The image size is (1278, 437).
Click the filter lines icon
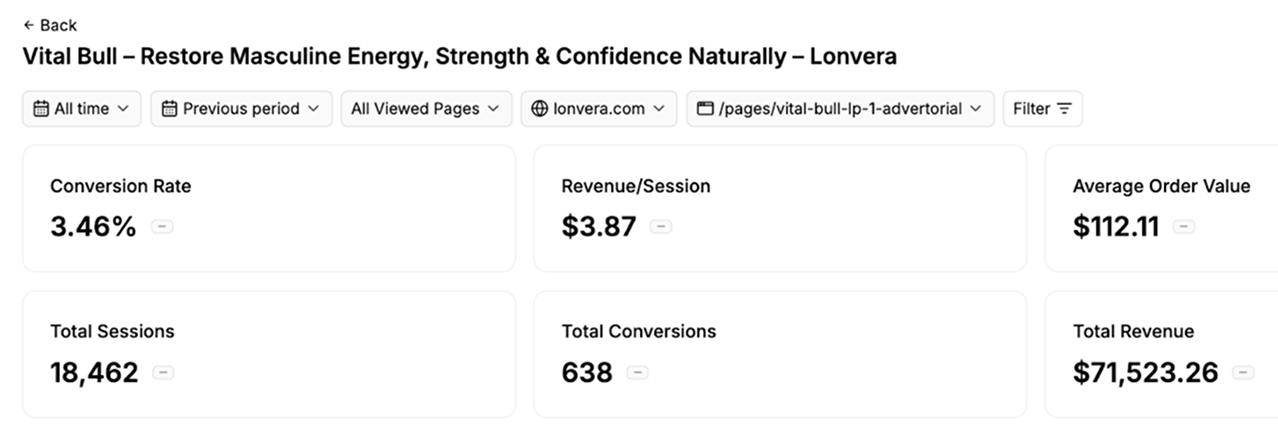click(1064, 109)
